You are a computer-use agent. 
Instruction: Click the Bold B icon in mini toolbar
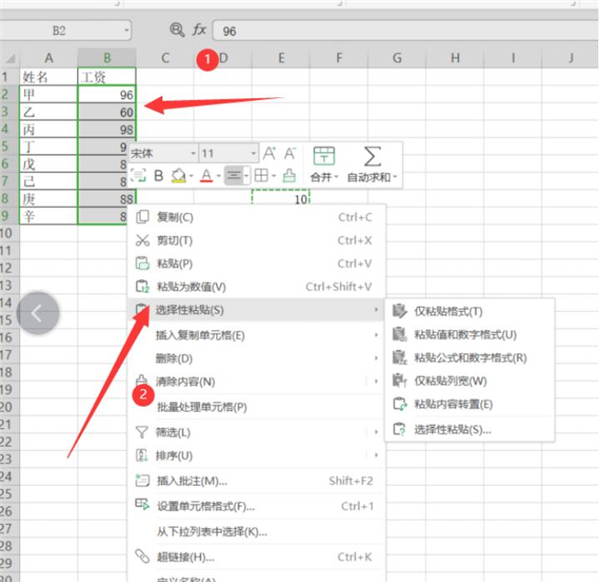[x=158, y=176]
